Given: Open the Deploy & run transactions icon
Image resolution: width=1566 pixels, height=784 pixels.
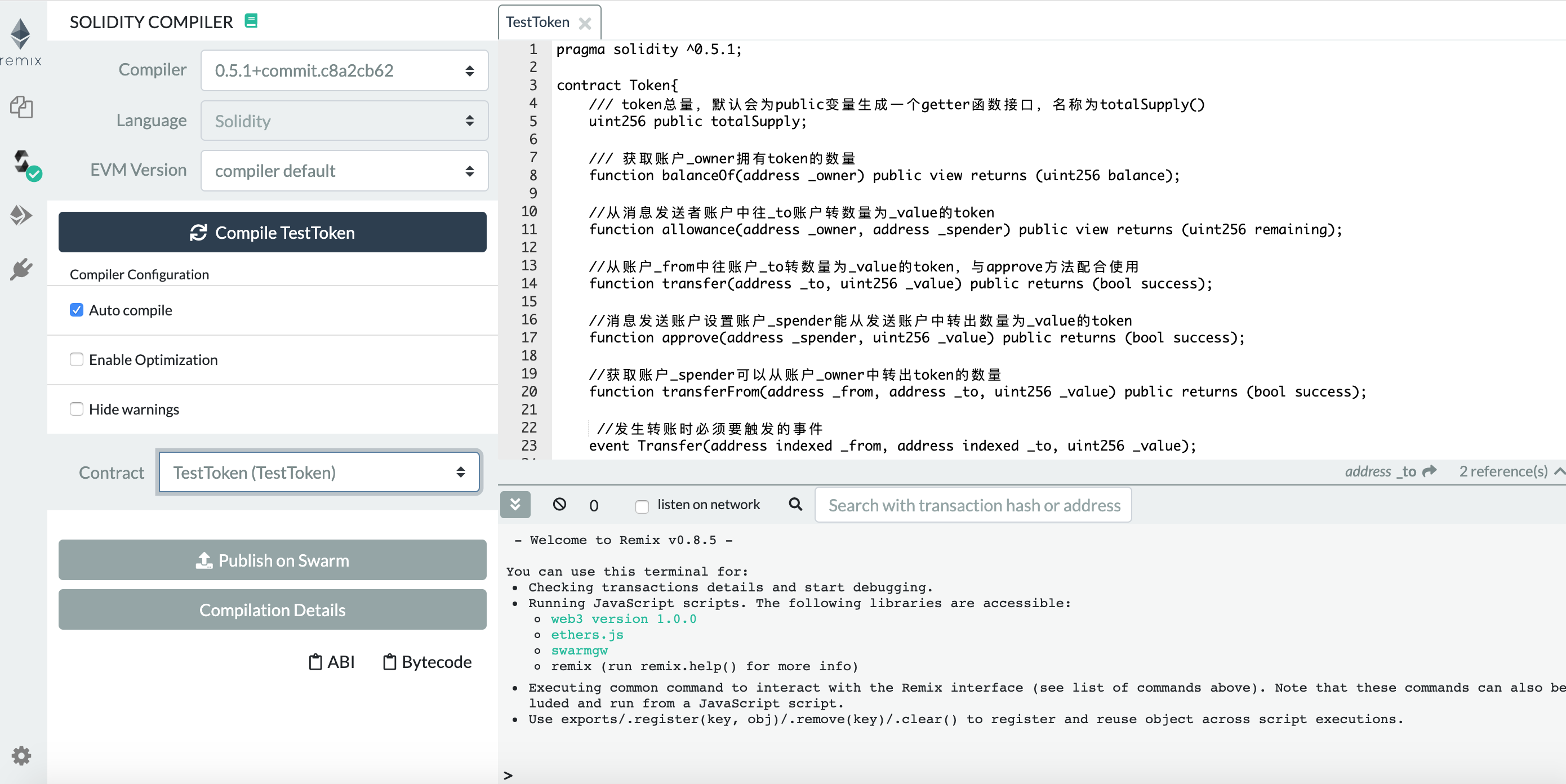Looking at the screenshot, I should click(22, 215).
